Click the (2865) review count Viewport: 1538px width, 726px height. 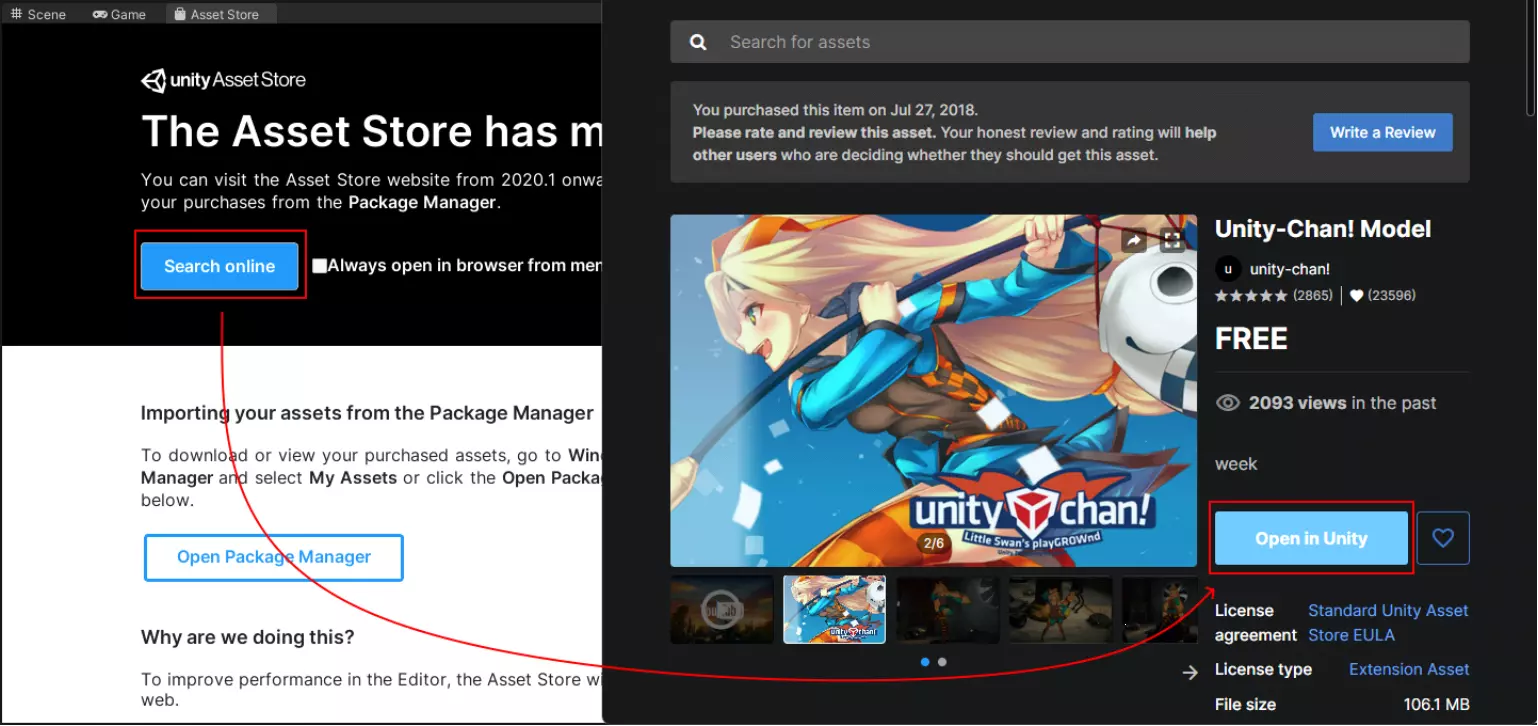coord(1313,296)
